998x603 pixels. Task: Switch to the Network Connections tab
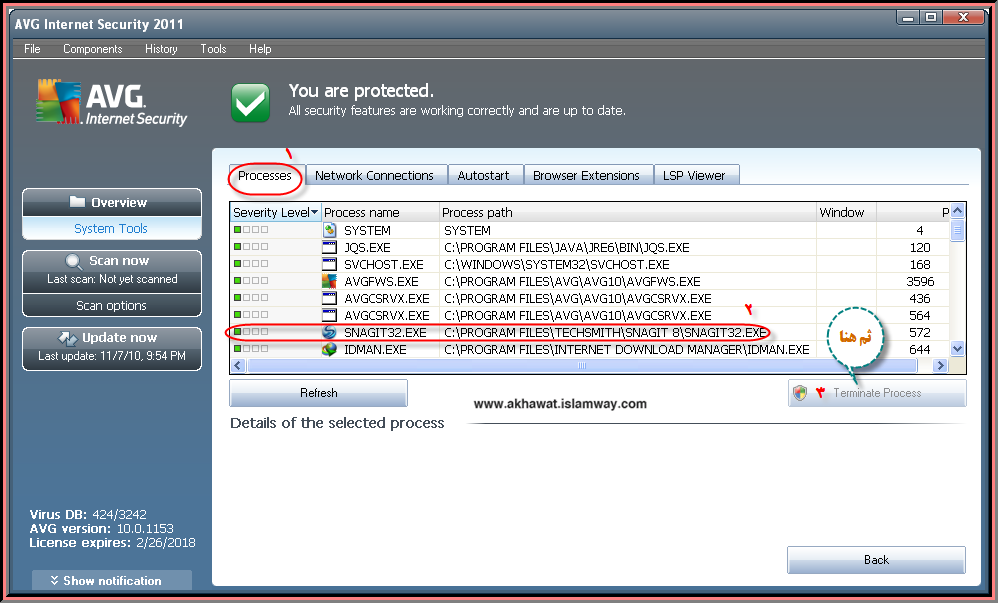(374, 175)
